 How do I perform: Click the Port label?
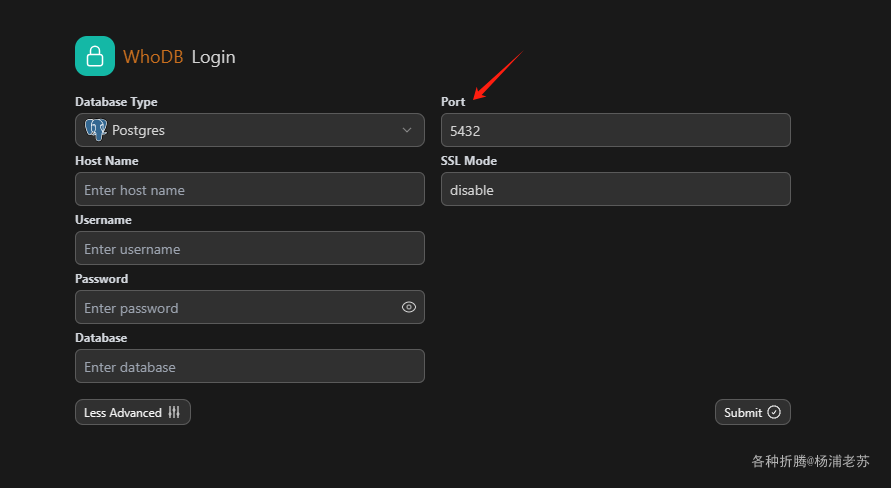[x=453, y=102]
